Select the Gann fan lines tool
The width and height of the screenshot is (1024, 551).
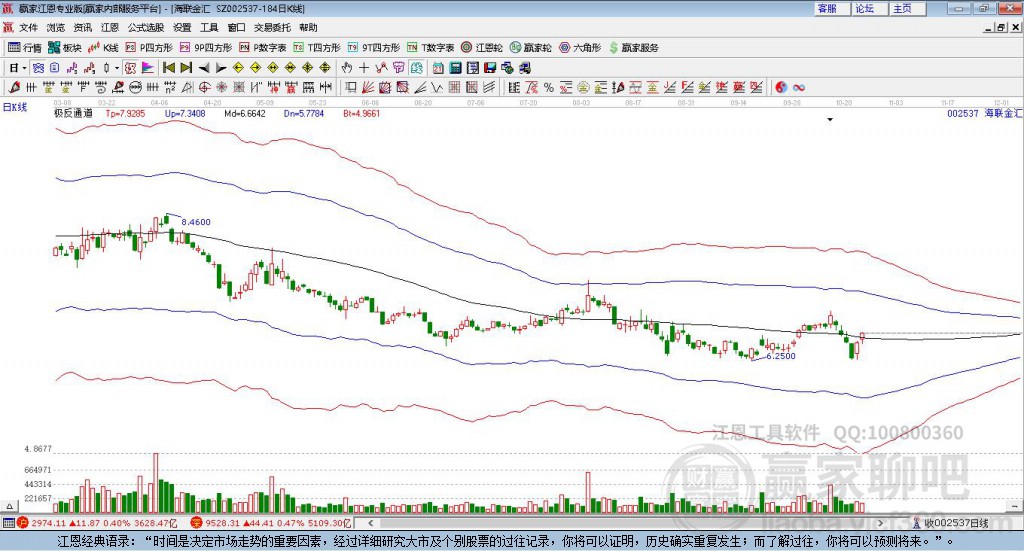[368, 87]
